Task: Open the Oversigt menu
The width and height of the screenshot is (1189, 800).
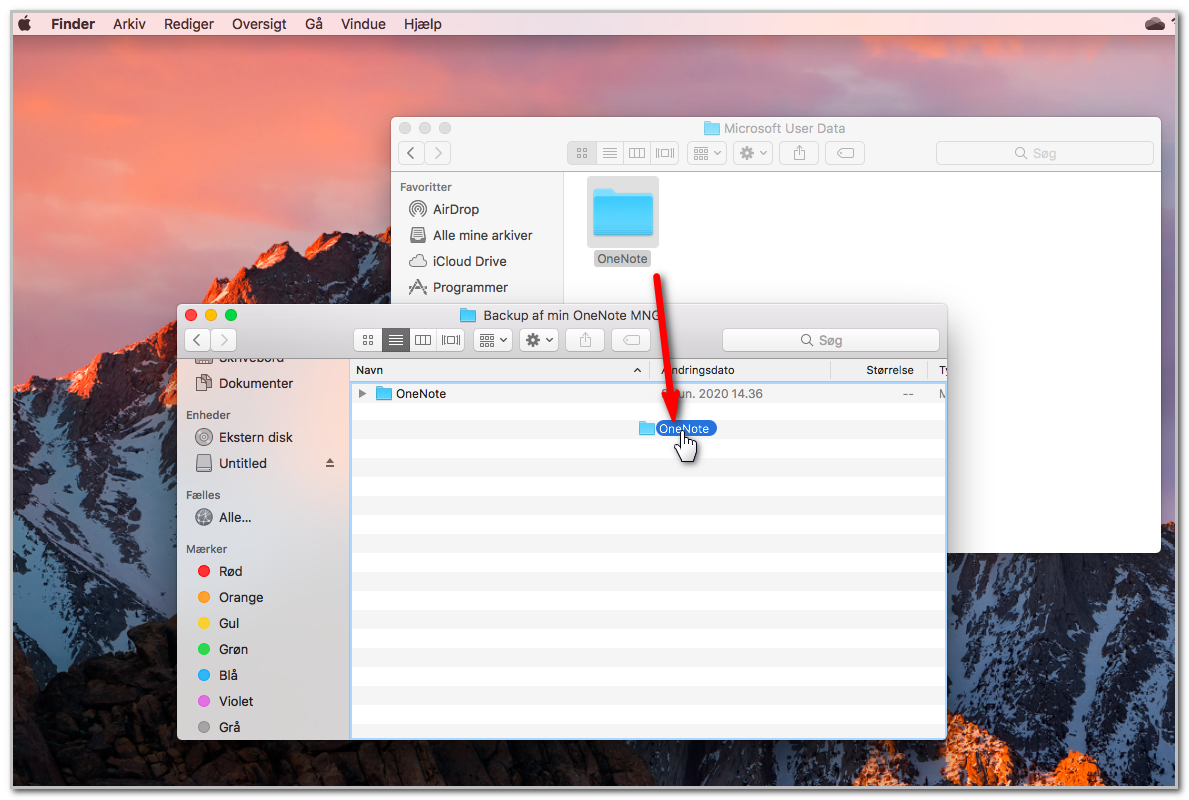Action: pyautogui.click(x=259, y=24)
